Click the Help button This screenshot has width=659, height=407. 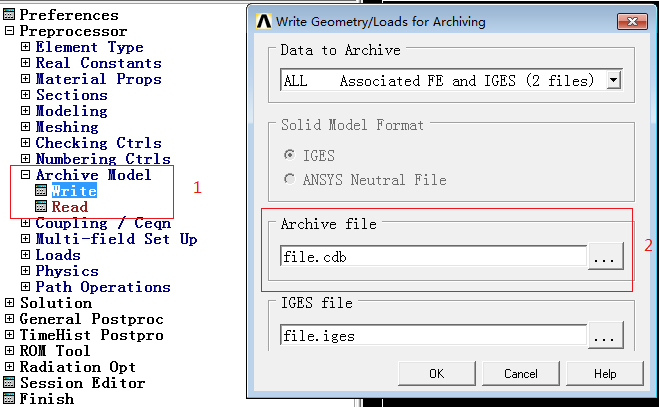pos(605,373)
